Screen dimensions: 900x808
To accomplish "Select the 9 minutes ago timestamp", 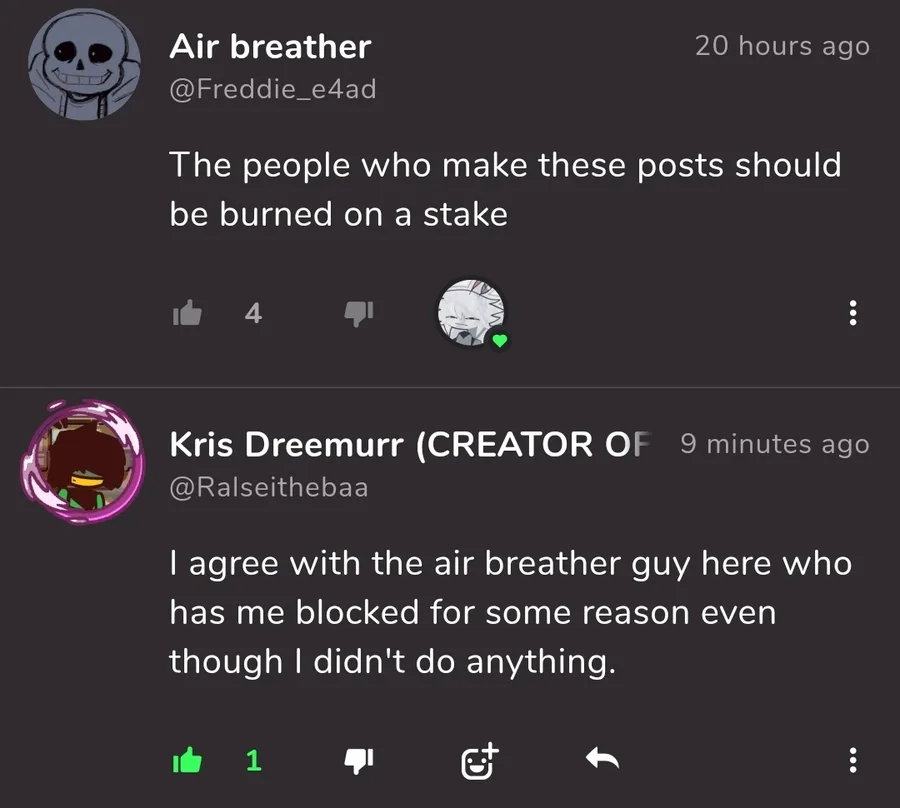I will click(775, 444).
